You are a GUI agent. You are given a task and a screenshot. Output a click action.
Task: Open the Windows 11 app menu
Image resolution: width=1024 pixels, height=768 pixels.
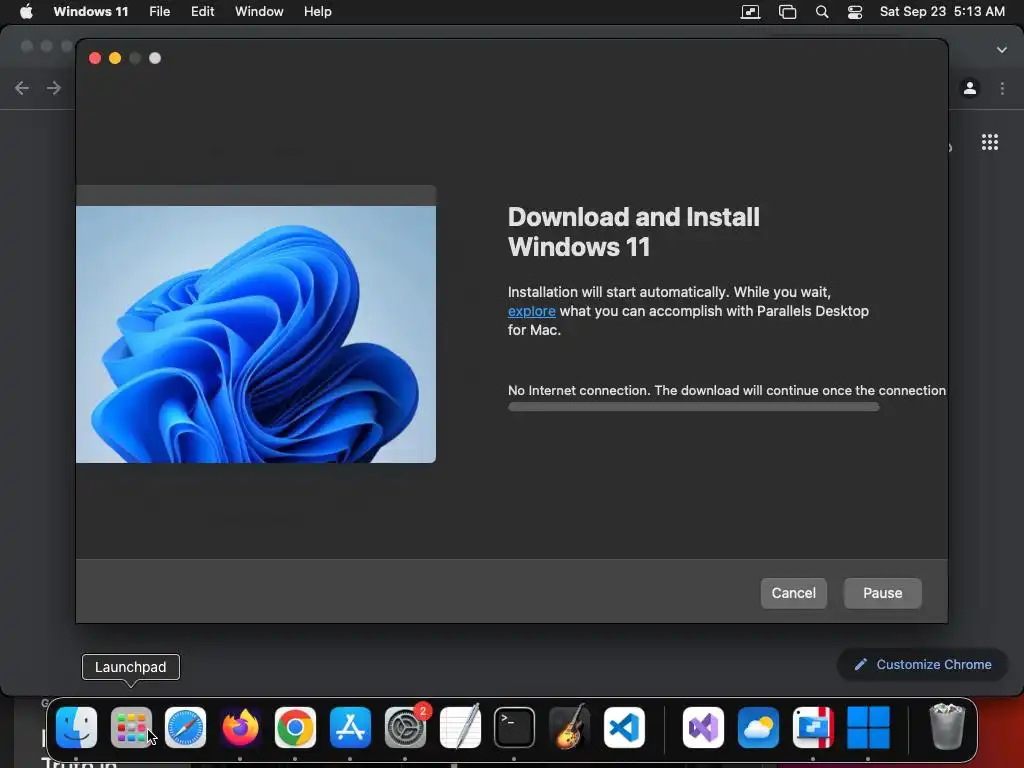91,11
